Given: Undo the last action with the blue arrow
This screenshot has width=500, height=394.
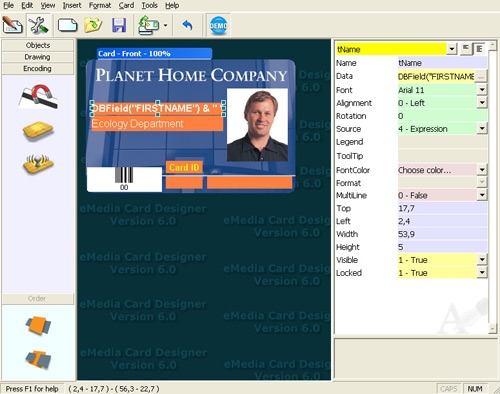Looking at the screenshot, I should [188, 25].
